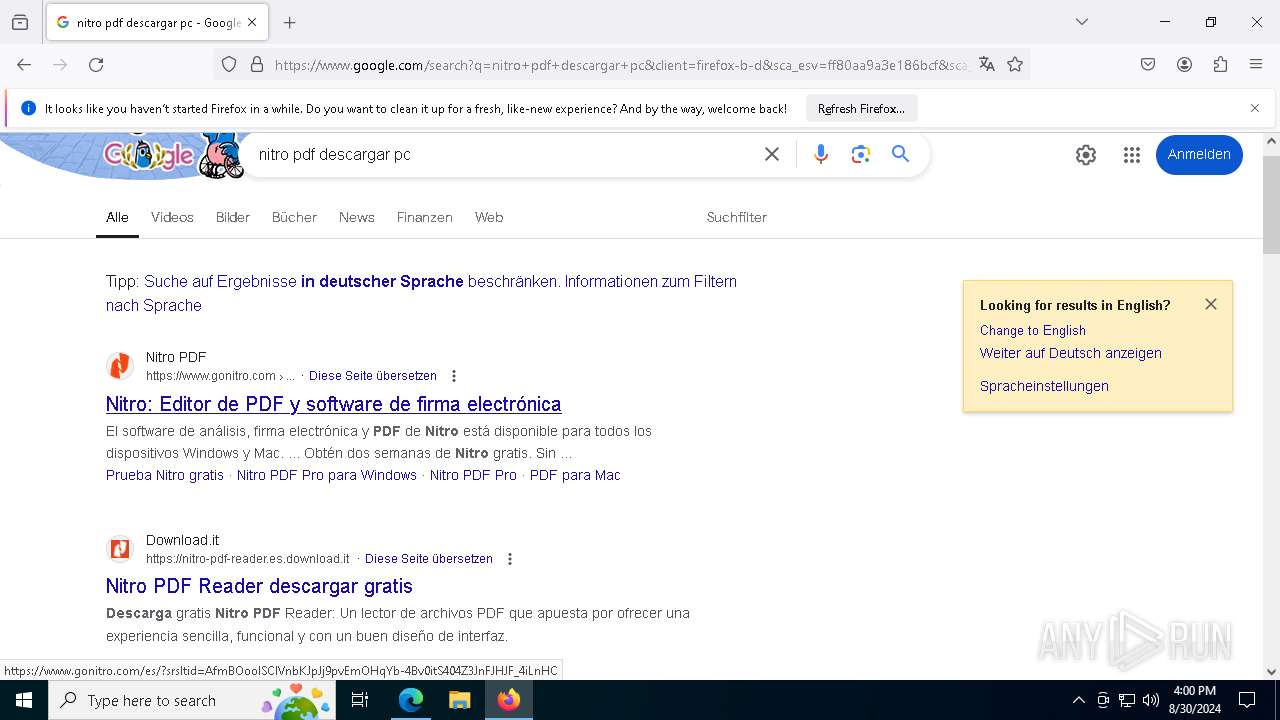Click the Download.it site favicon
The height and width of the screenshot is (720, 1280).
120,549
